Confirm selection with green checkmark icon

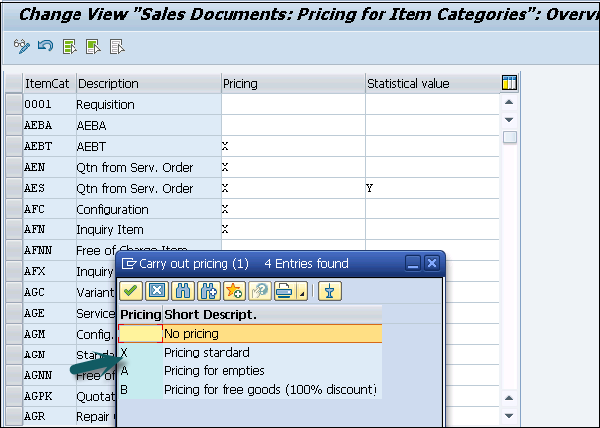(x=130, y=291)
